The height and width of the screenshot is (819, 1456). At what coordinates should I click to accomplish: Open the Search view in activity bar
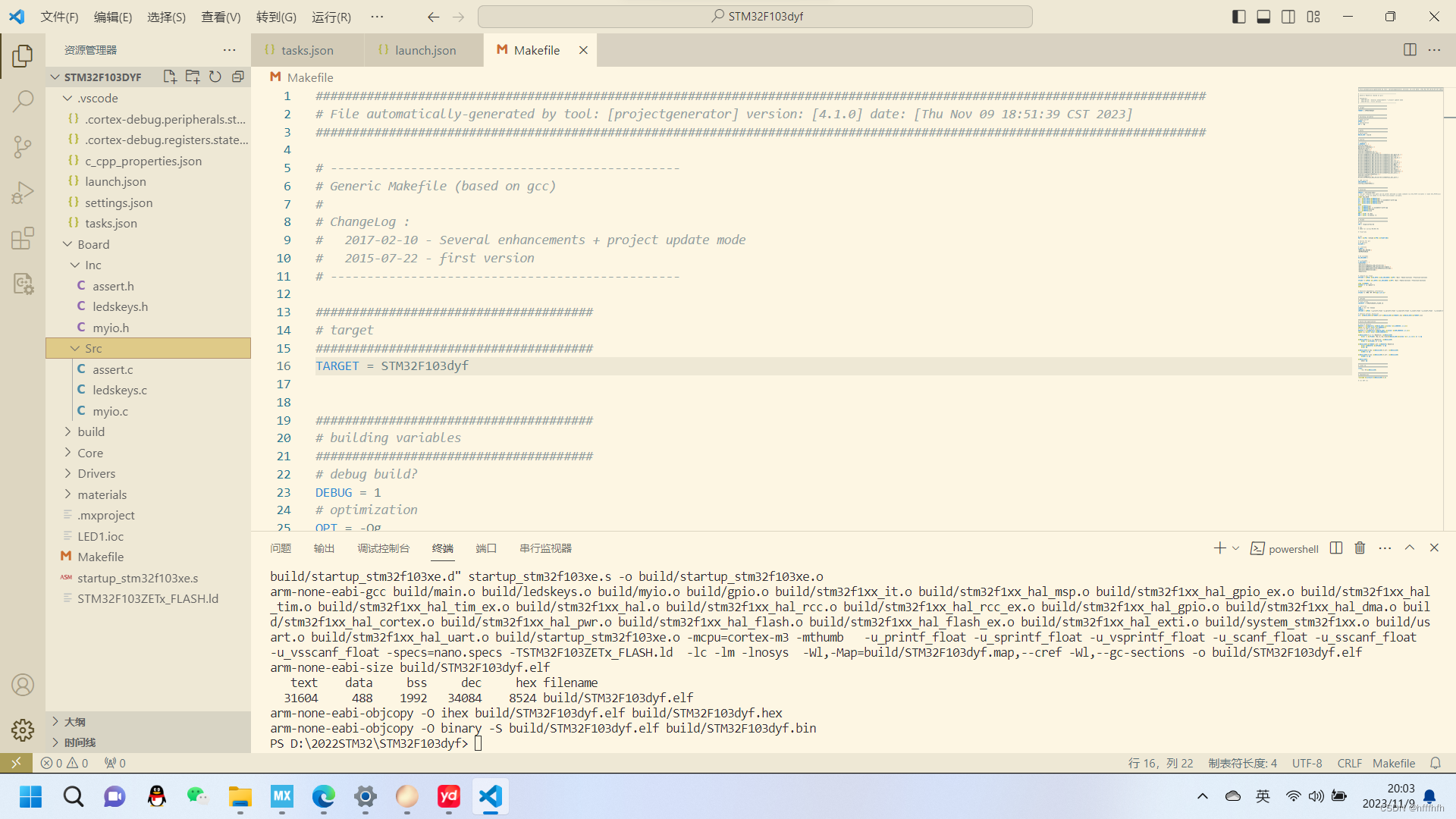pos(23,101)
